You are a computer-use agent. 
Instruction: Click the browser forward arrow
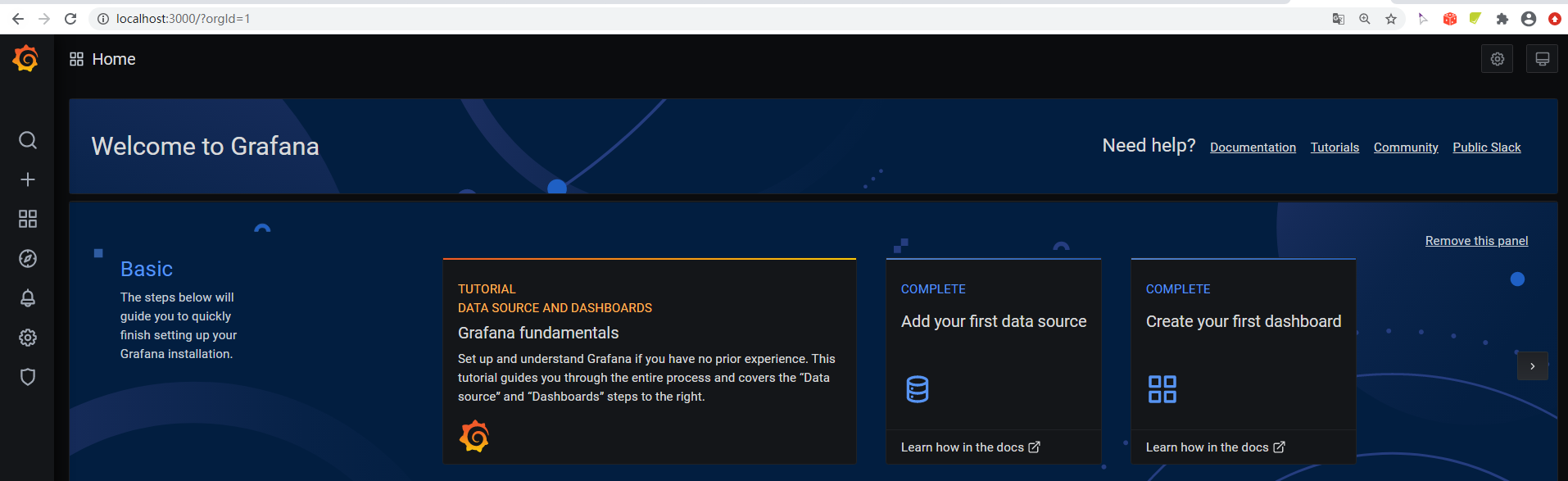tap(44, 18)
